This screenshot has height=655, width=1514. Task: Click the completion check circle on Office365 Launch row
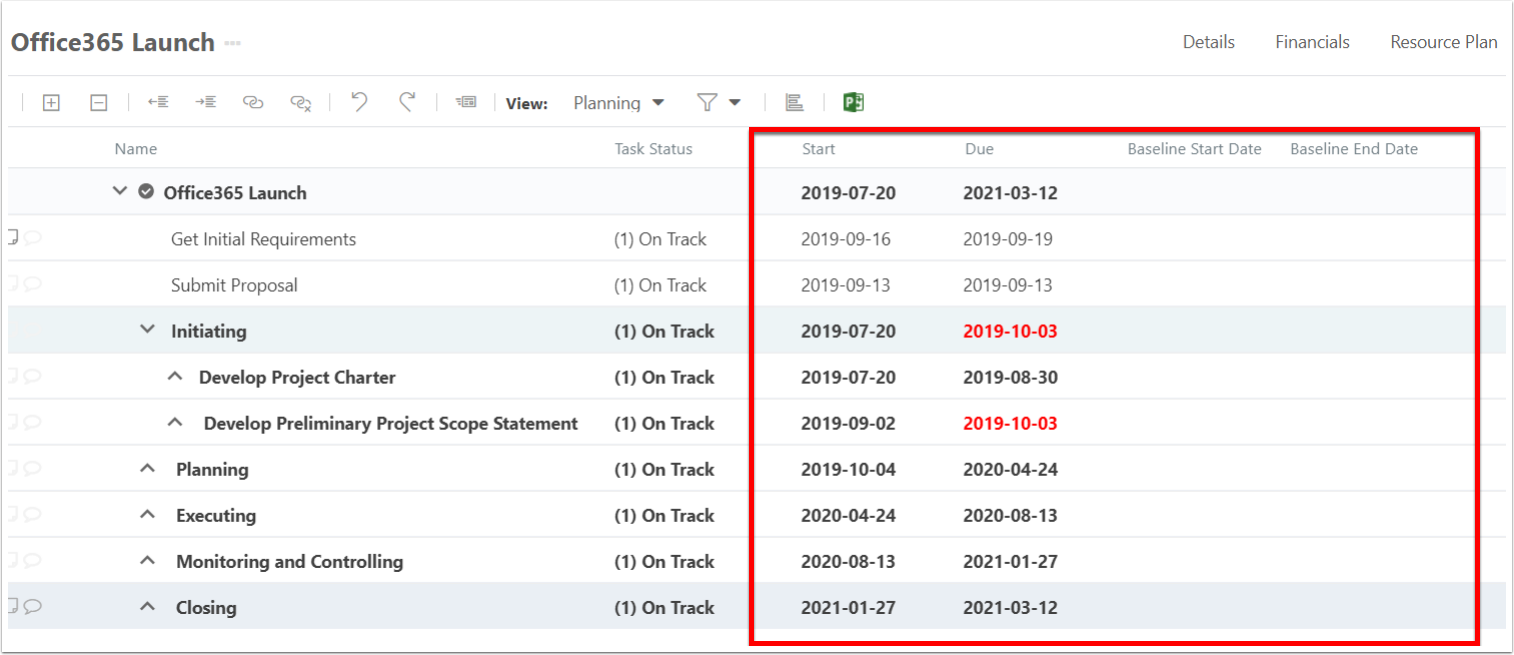pyautogui.click(x=146, y=192)
